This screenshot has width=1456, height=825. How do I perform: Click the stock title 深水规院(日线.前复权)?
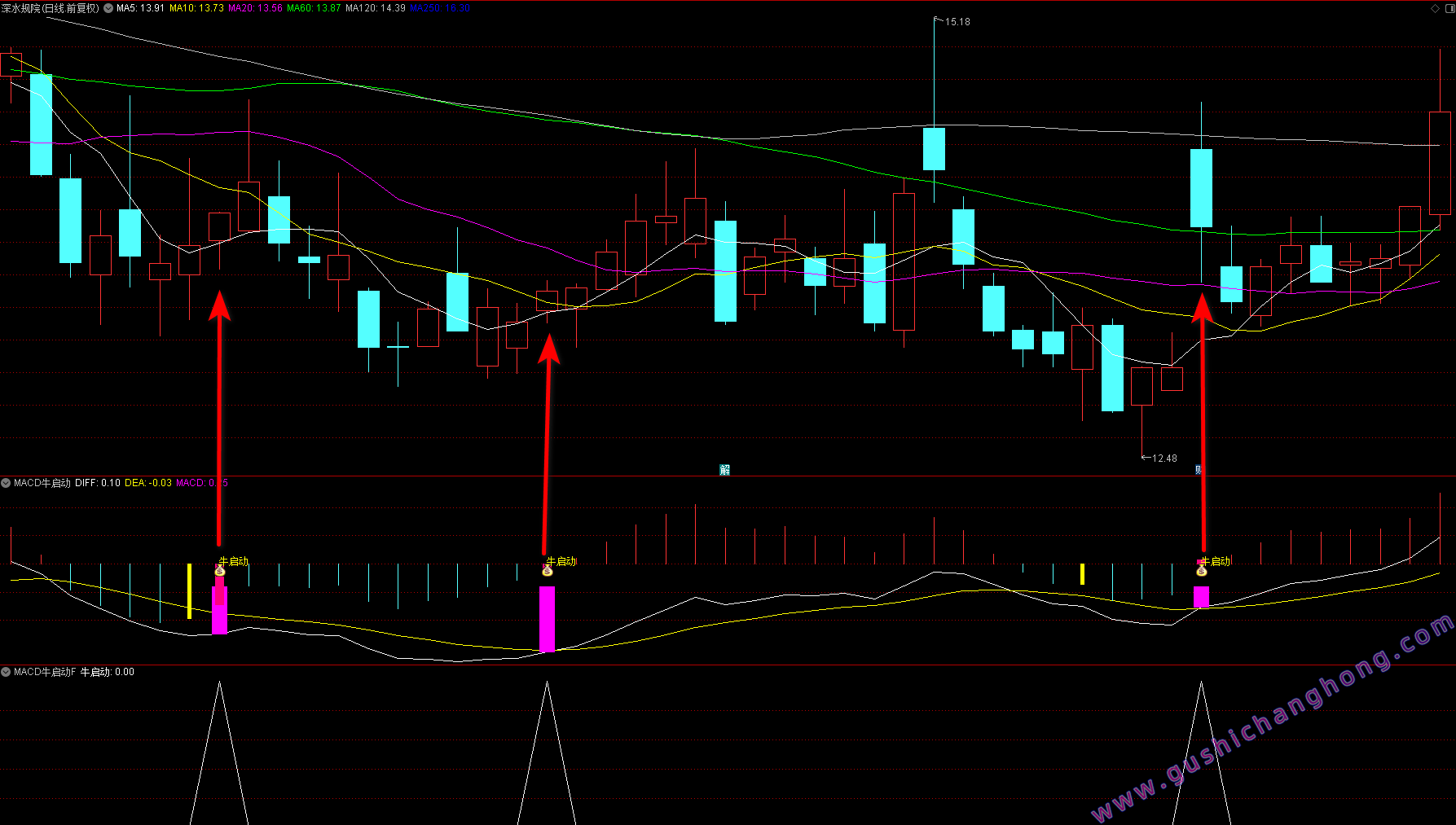(51, 8)
